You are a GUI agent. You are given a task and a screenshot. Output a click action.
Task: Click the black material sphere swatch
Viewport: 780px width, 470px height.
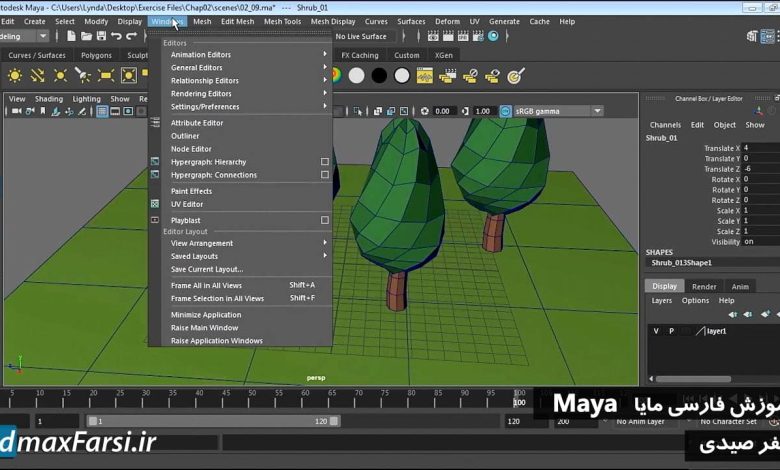click(379, 76)
